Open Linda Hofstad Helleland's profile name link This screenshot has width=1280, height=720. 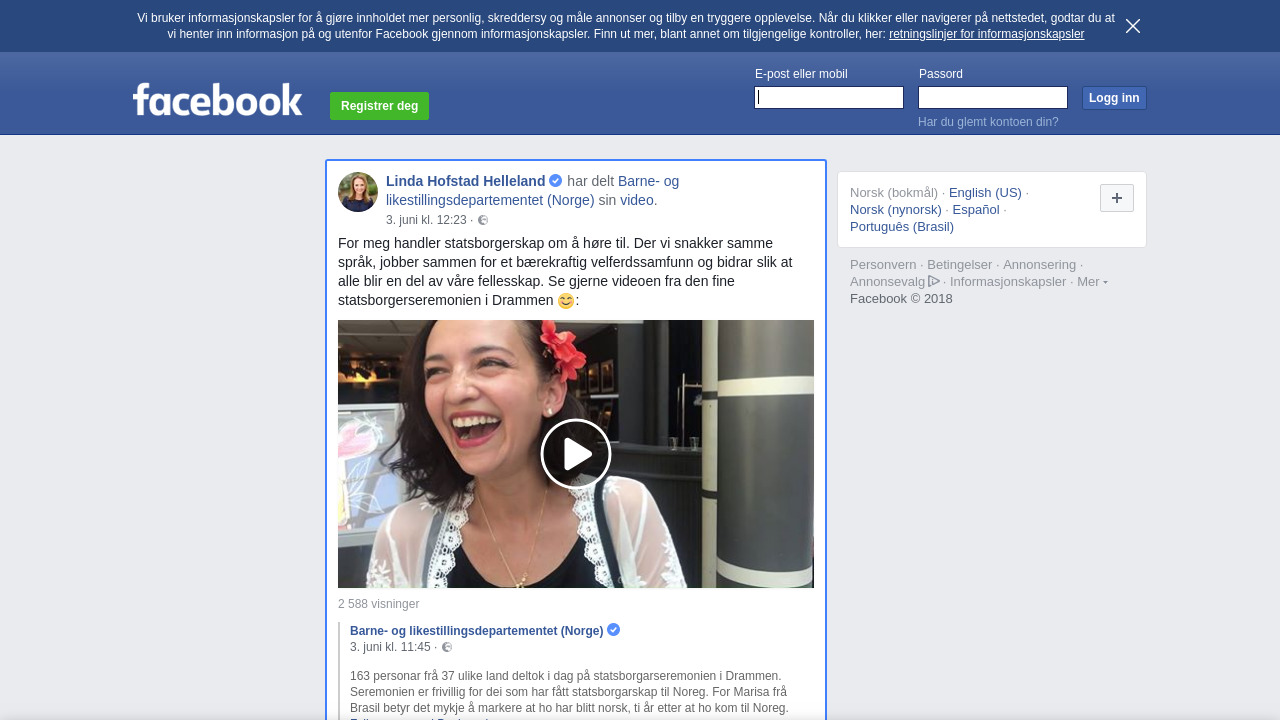point(466,181)
